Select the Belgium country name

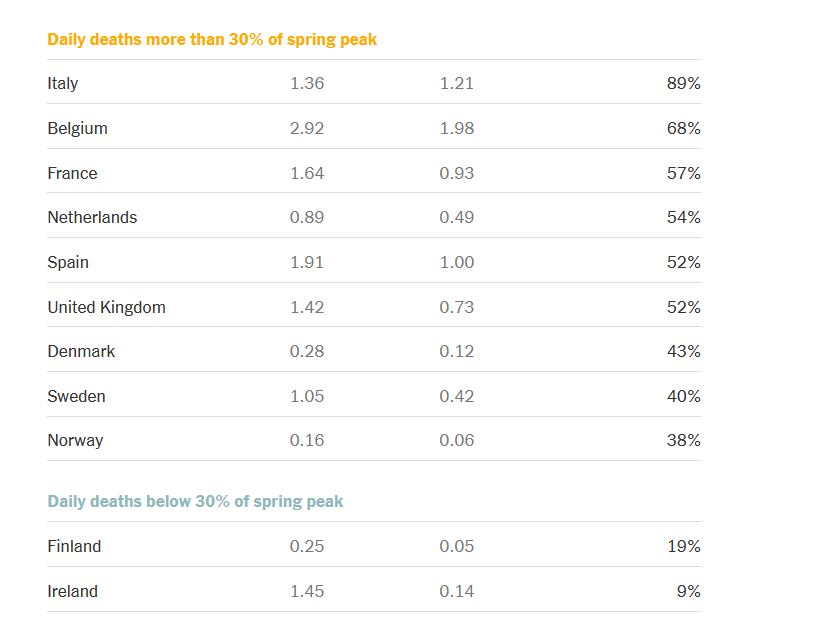point(77,128)
